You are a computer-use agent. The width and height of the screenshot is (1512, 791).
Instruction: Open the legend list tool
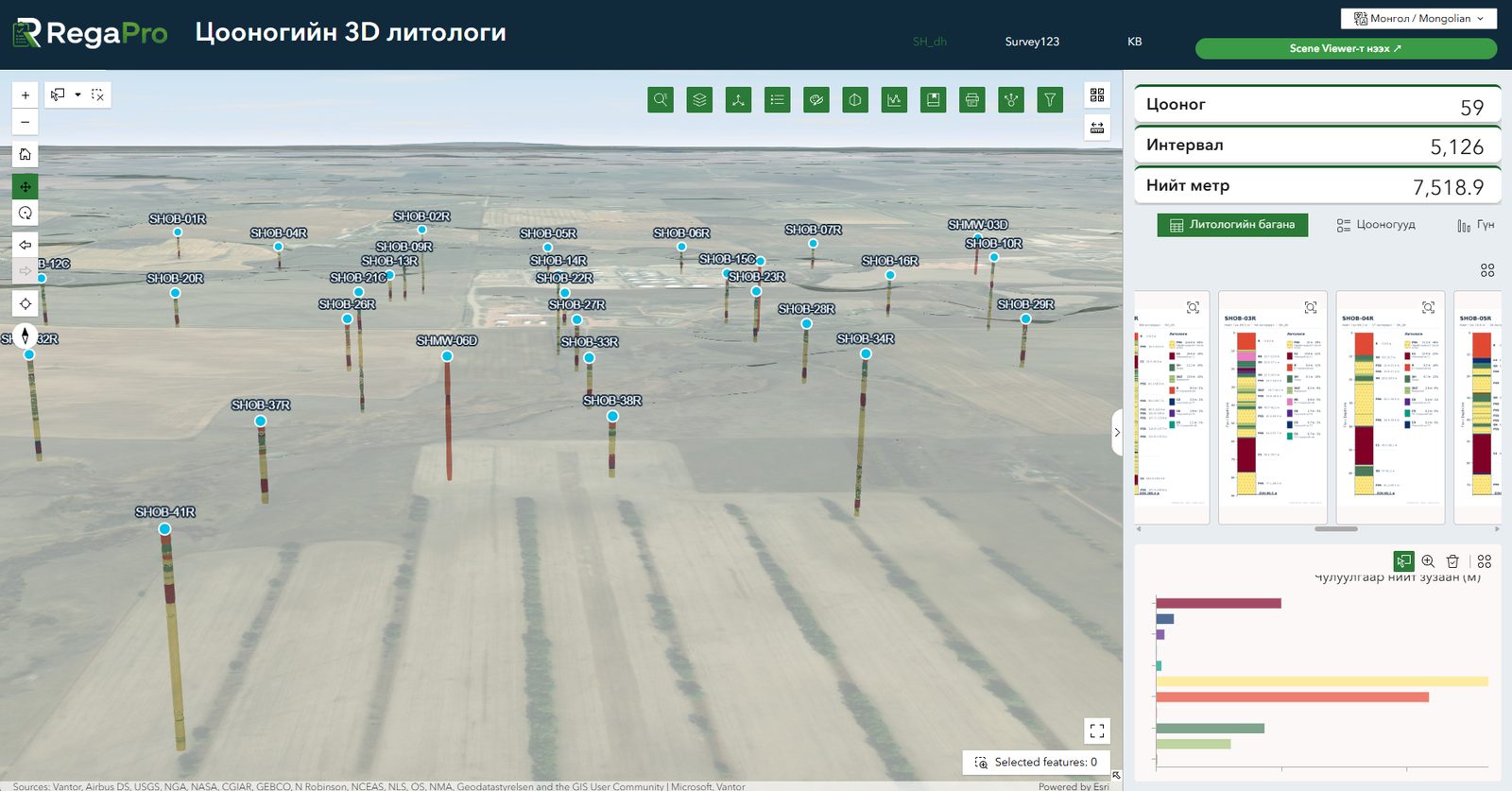[777, 99]
